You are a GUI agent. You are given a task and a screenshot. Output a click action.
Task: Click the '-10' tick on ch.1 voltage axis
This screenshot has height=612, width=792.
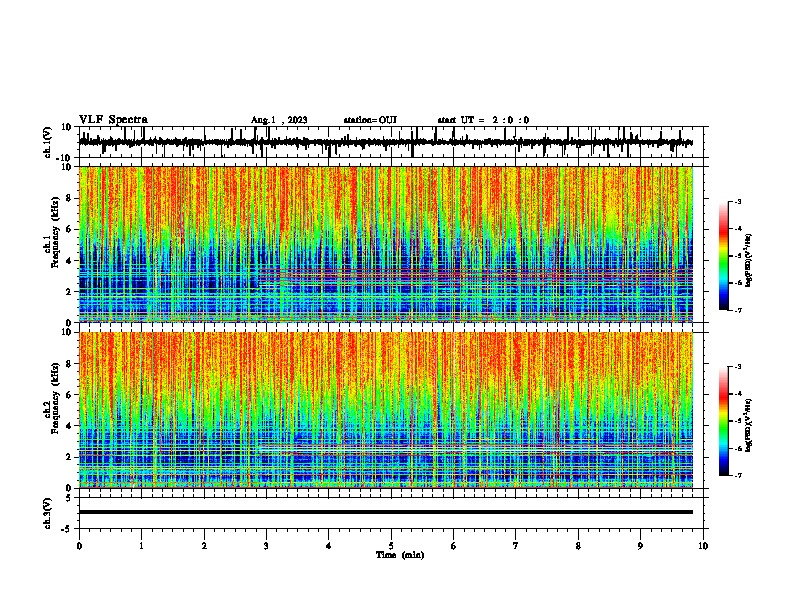65,158
